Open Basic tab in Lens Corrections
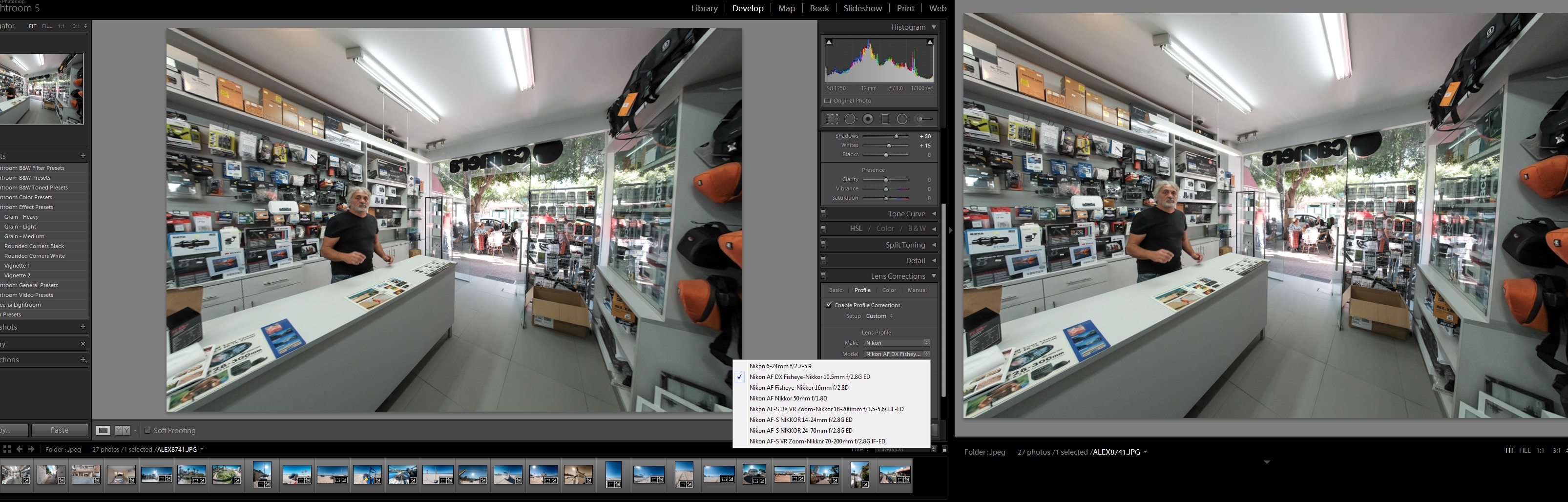This screenshot has height=502, width=1568. point(836,290)
